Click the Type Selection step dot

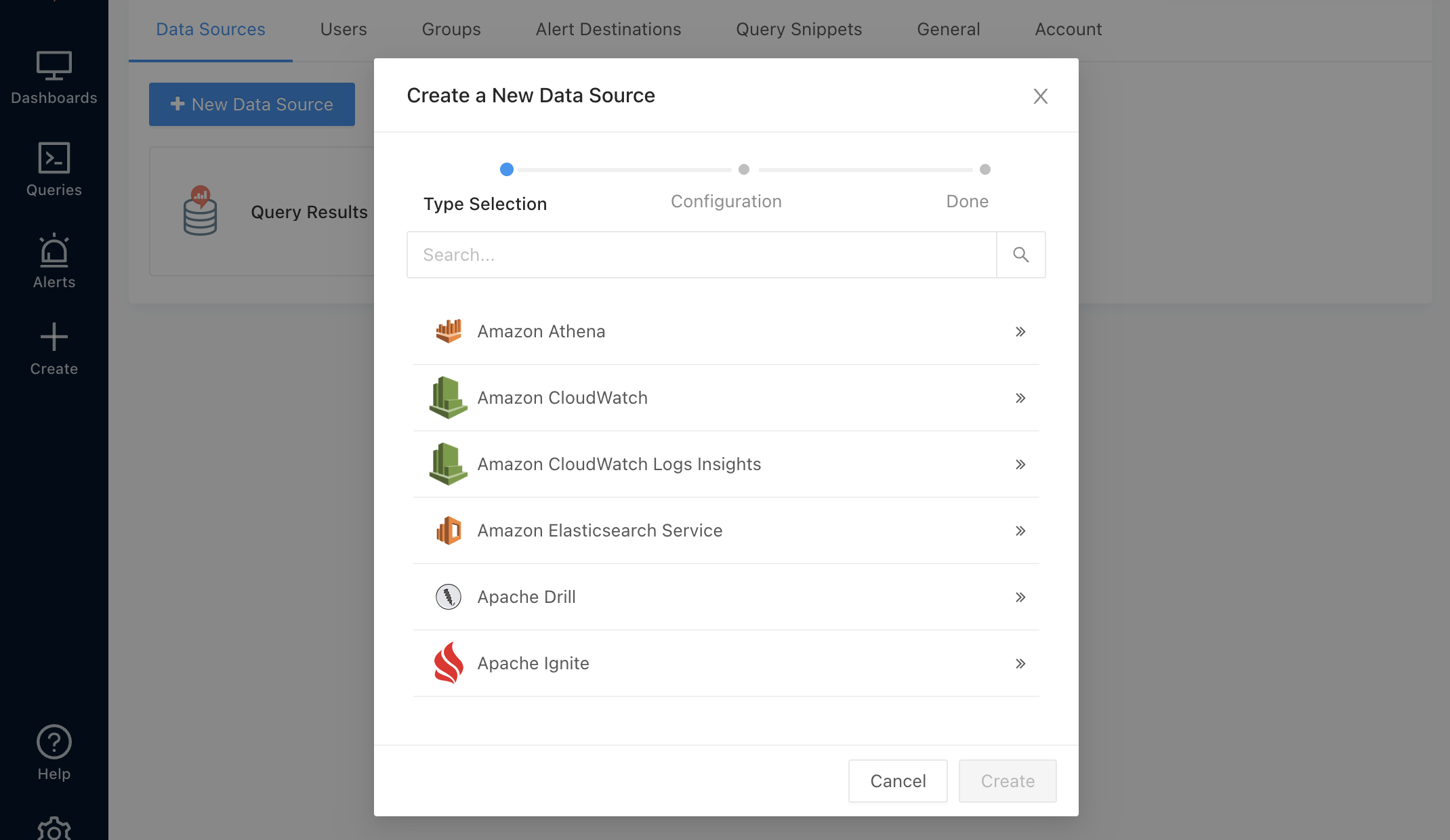pyautogui.click(x=507, y=169)
